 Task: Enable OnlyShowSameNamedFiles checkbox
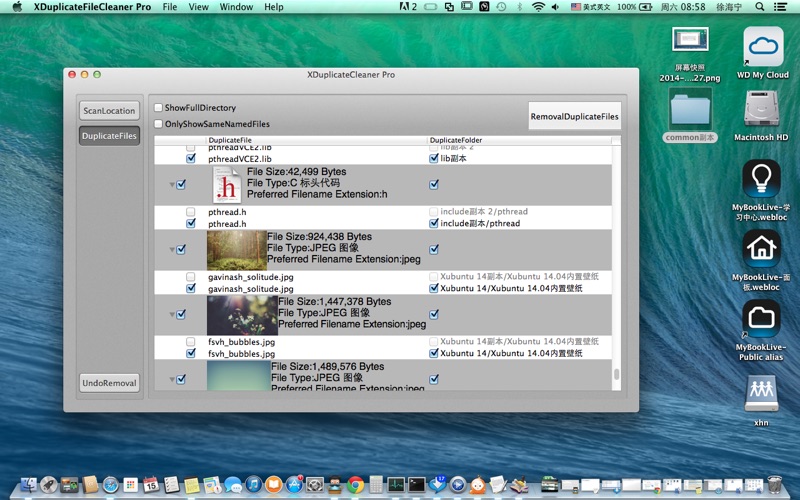point(159,124)
